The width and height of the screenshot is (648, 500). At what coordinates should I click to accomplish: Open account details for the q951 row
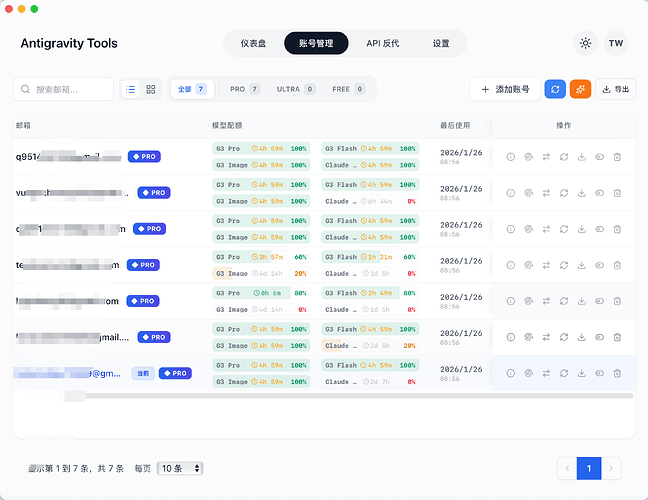click(511, 157)
